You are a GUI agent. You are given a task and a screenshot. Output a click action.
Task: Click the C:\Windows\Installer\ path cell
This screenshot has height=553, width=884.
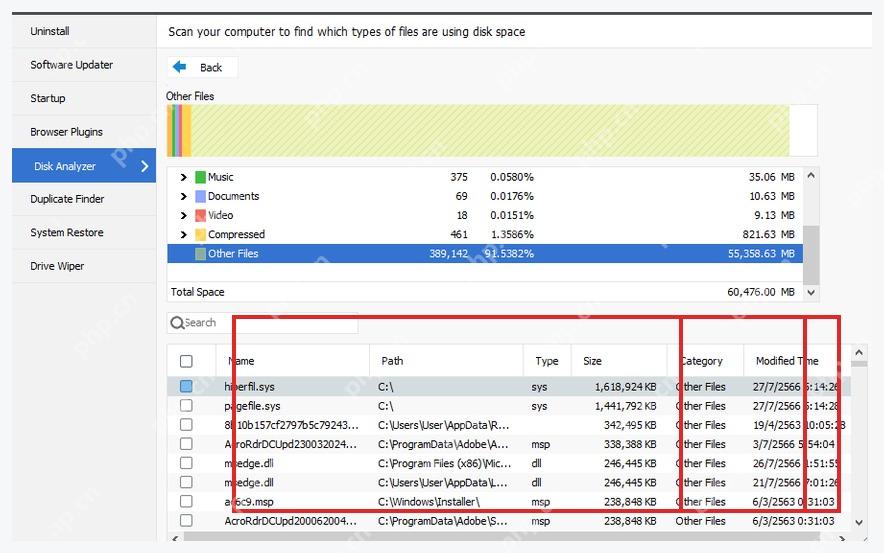pos(429,502)
